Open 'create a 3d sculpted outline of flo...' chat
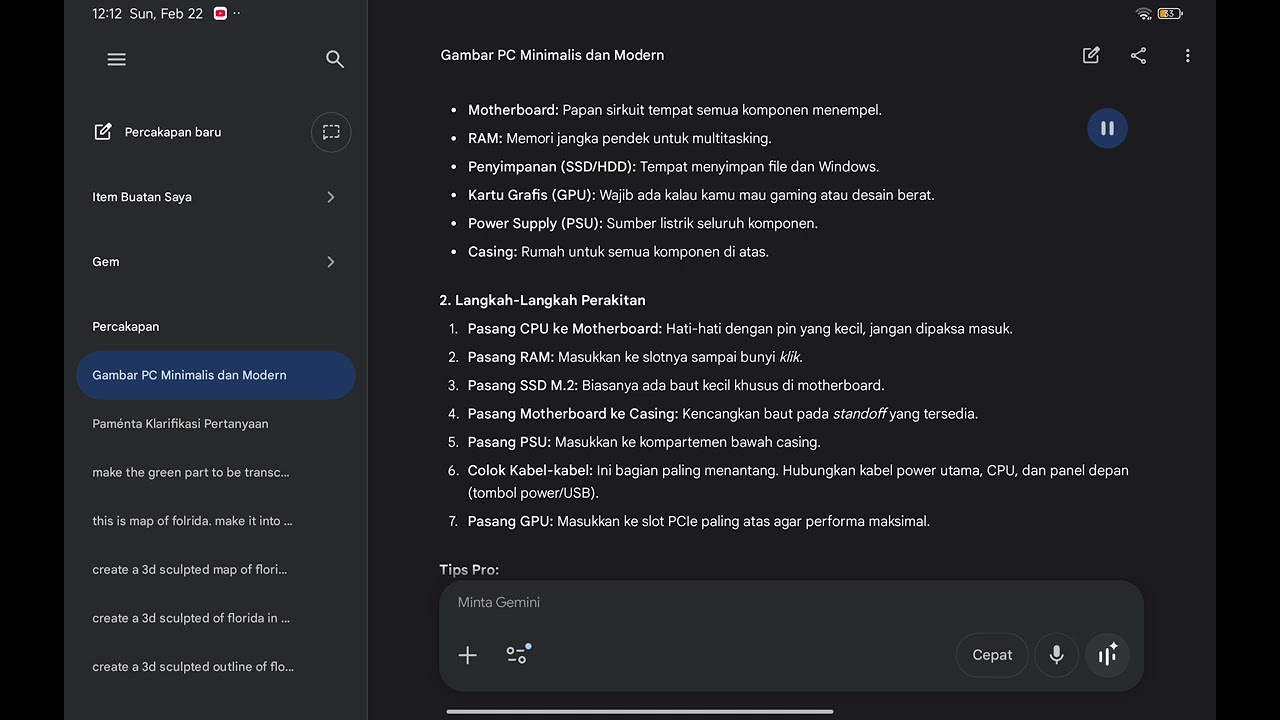1280x720 pixels. click(216, 667)
